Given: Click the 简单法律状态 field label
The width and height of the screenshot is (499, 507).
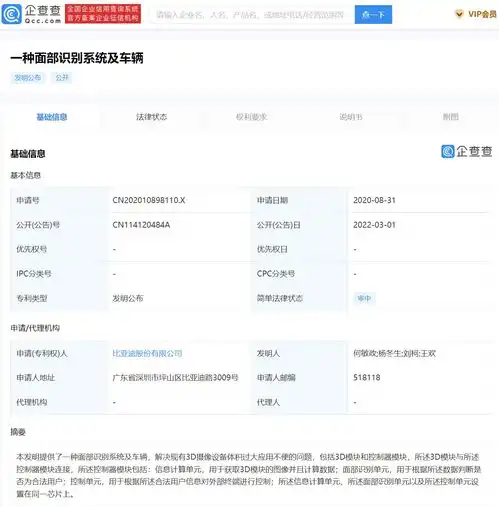Looking at the screenshot, I should coord(280,298).
